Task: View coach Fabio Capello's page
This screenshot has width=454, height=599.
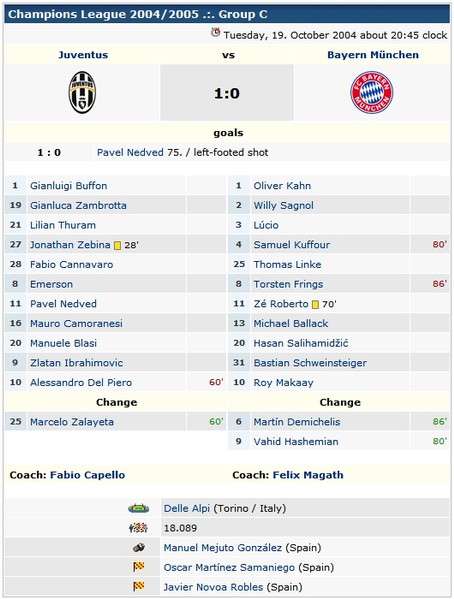Action: coord(88,475)
